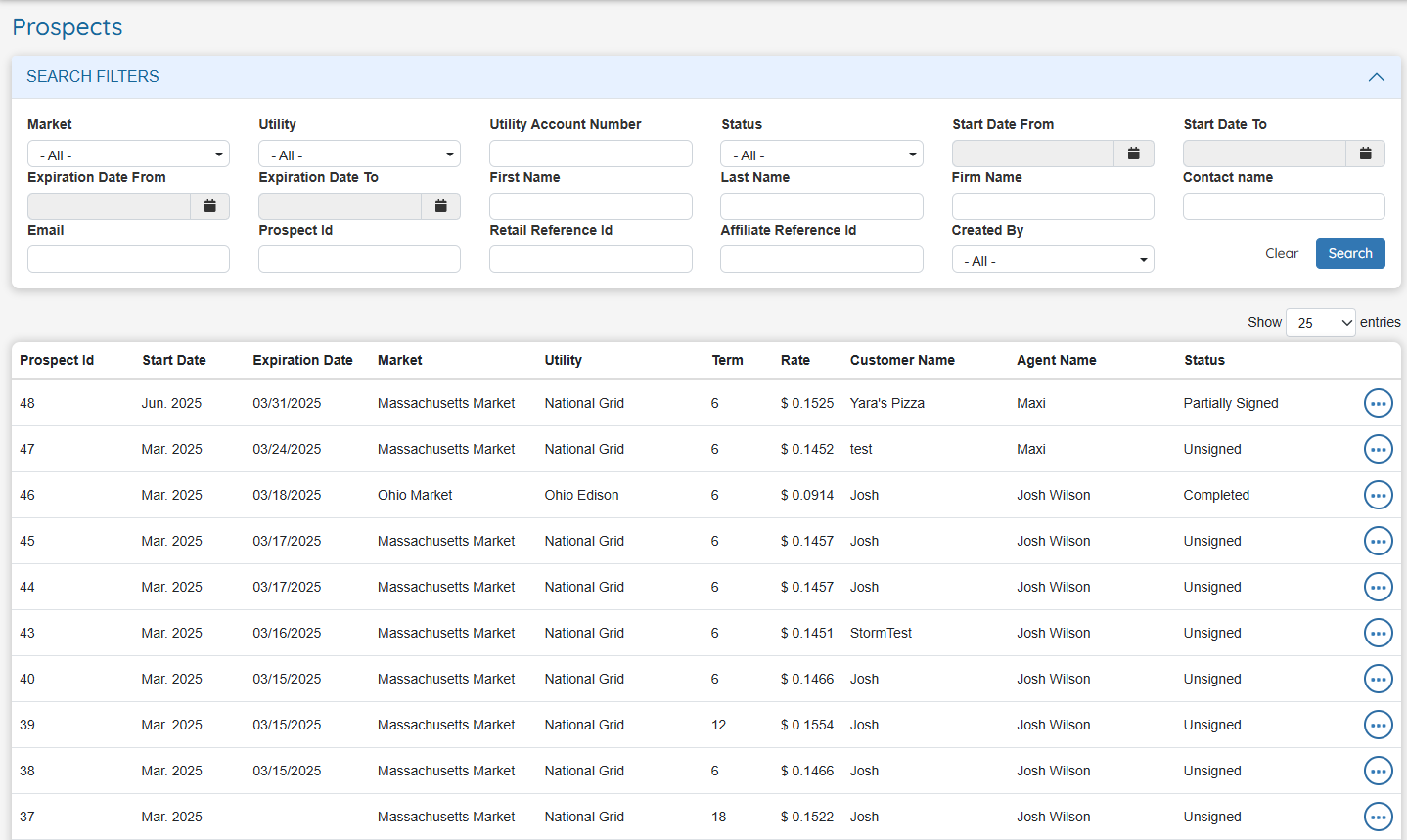Collapse the Search Filters panel
Image resolution: width=1407 pixels, height=840 pixels.
[1376, 77]
